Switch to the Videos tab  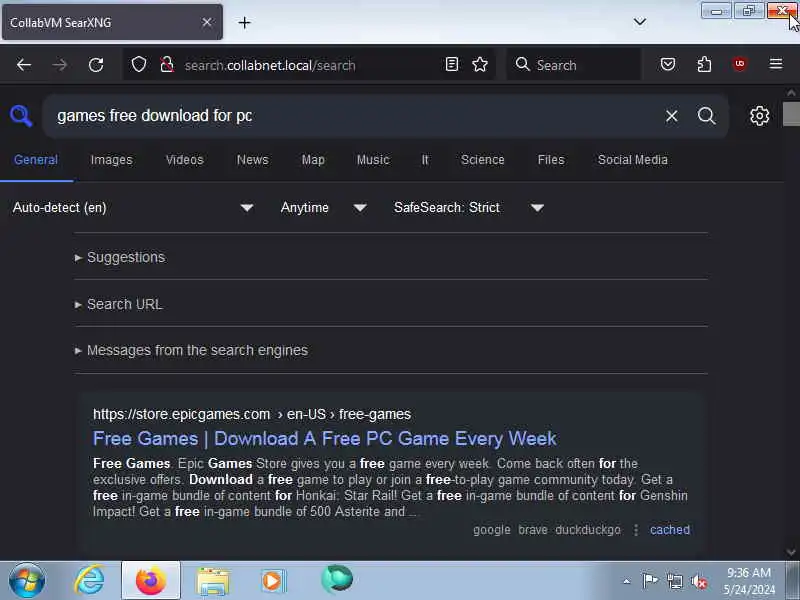(185, 160)
